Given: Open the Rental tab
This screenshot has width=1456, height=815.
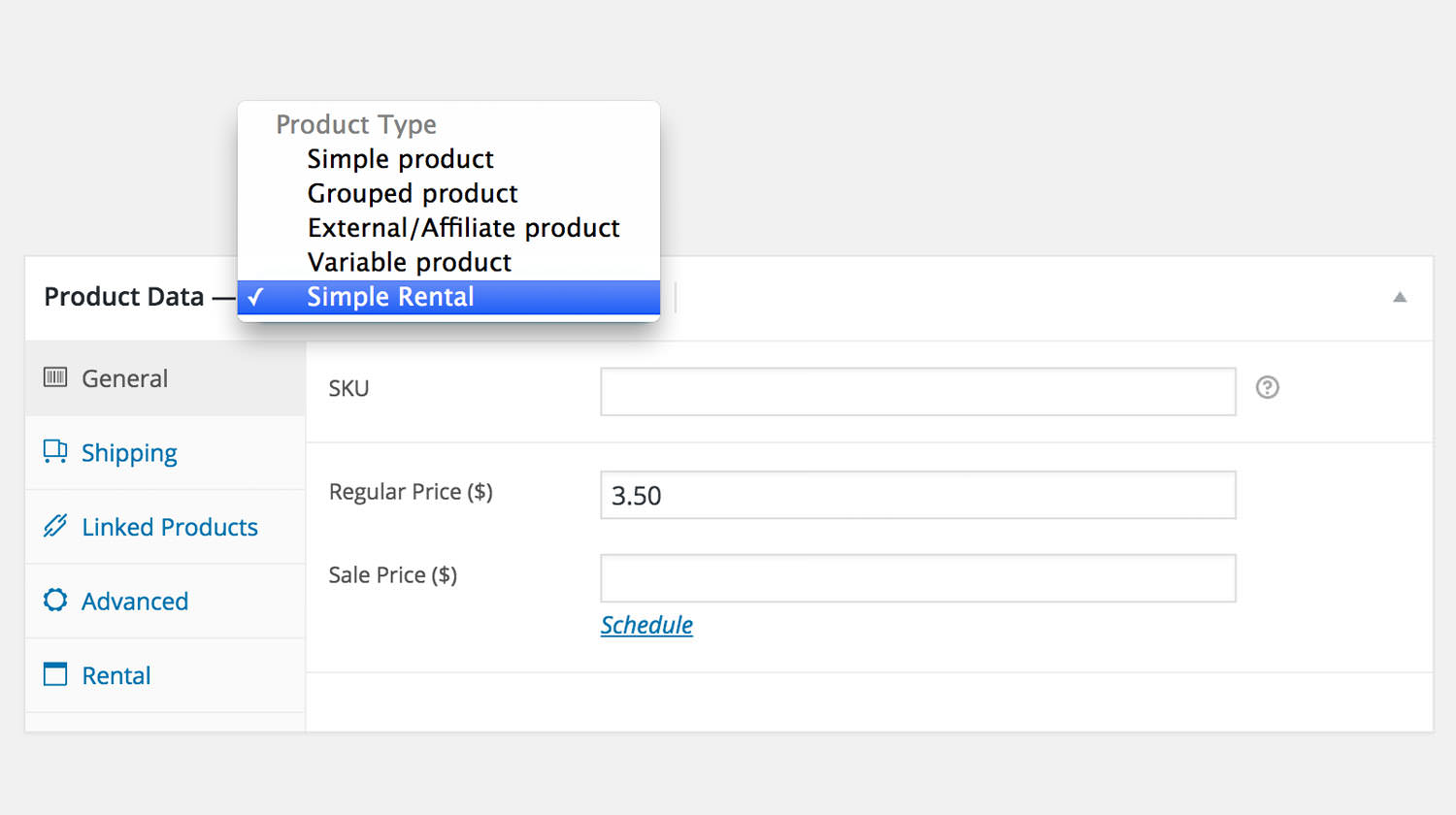Looking at the screenshot, I should [165, 675].
